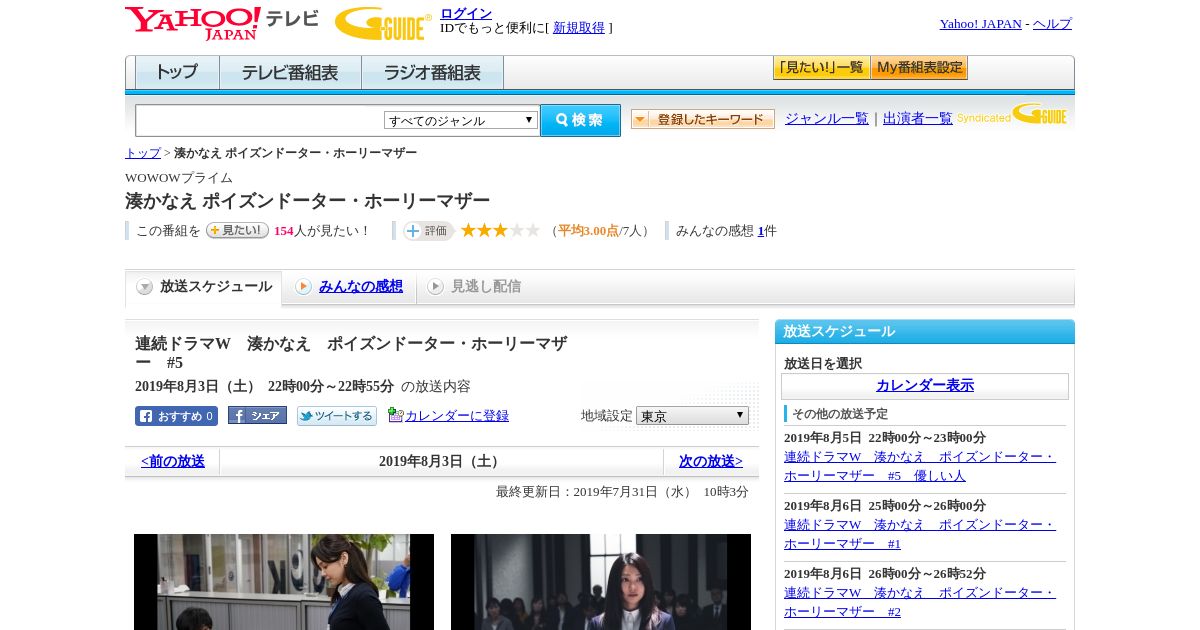
Task: Switch to the トップ navigation tab
Action: pyautogui.click(x=177, y=73)
